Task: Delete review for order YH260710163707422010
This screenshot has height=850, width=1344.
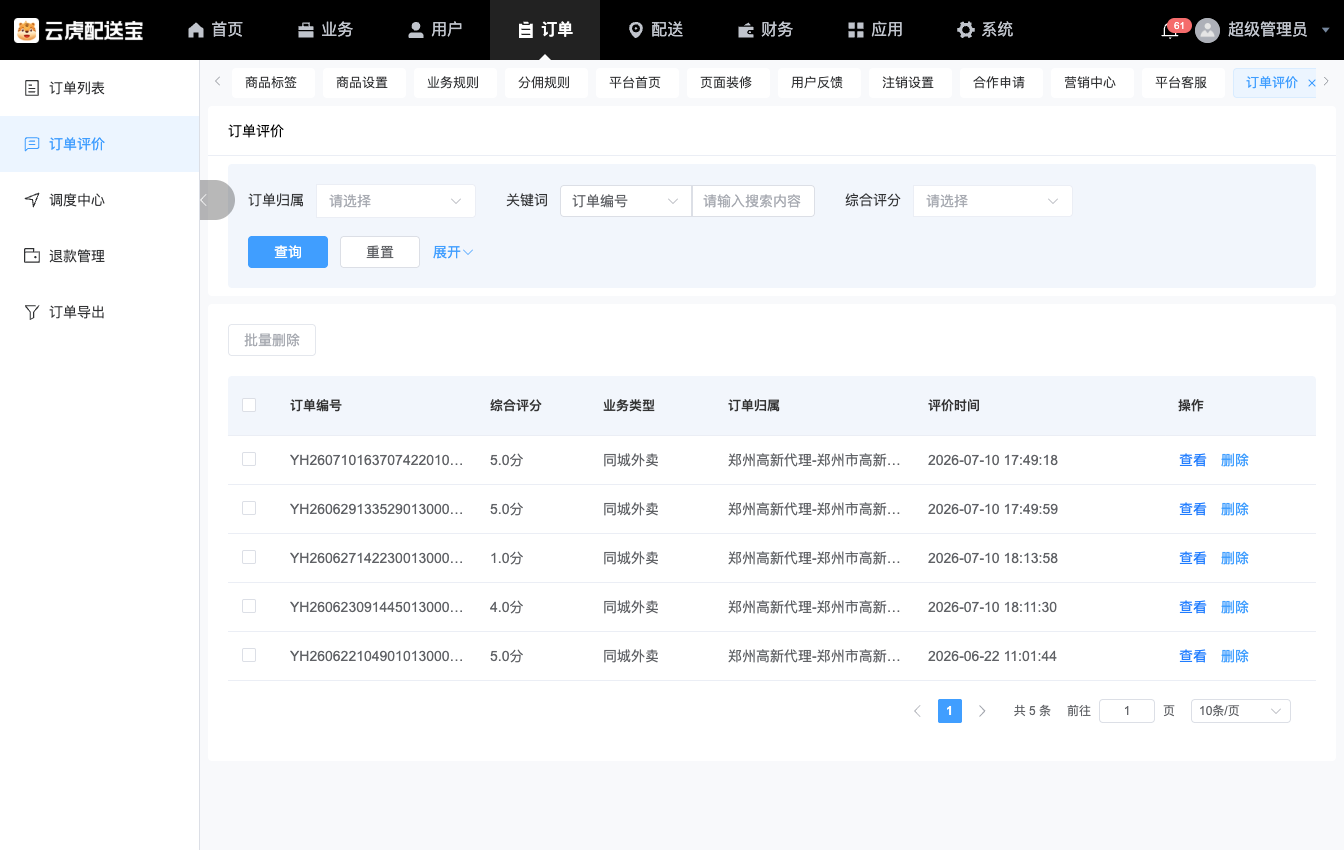Action: coord(1235,460)
